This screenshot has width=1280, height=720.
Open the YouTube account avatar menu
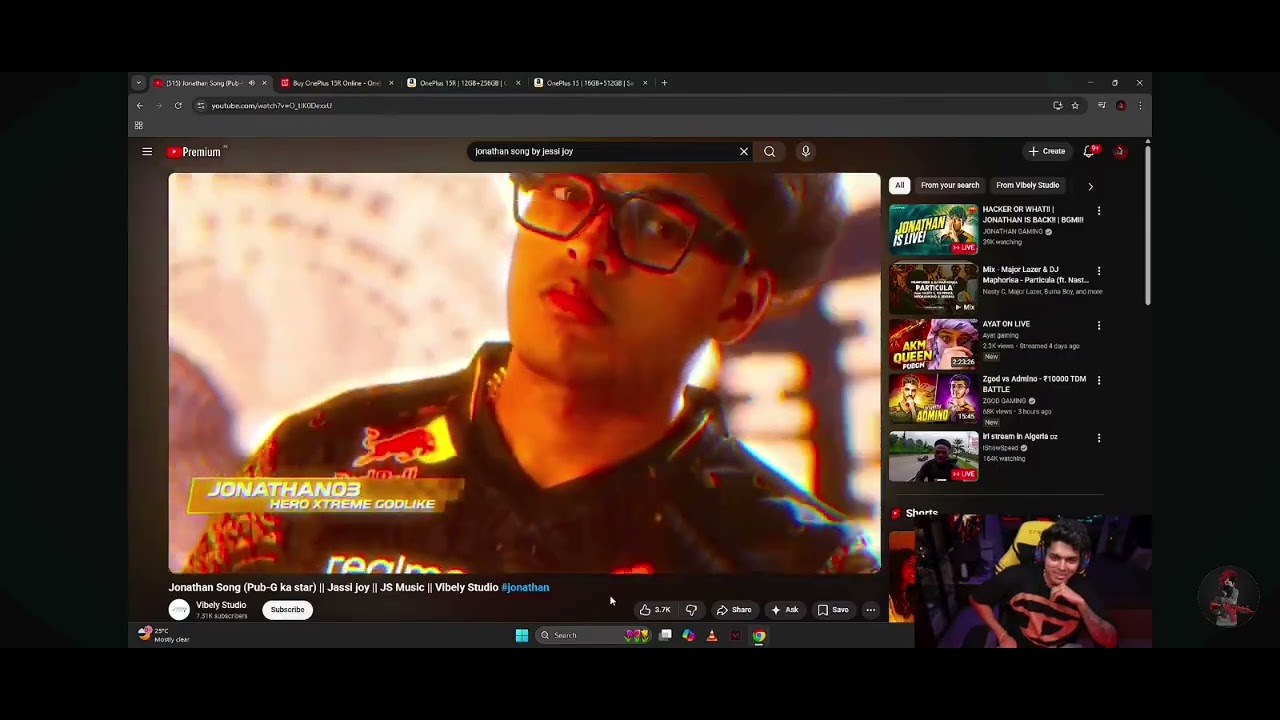[1120, 152]
